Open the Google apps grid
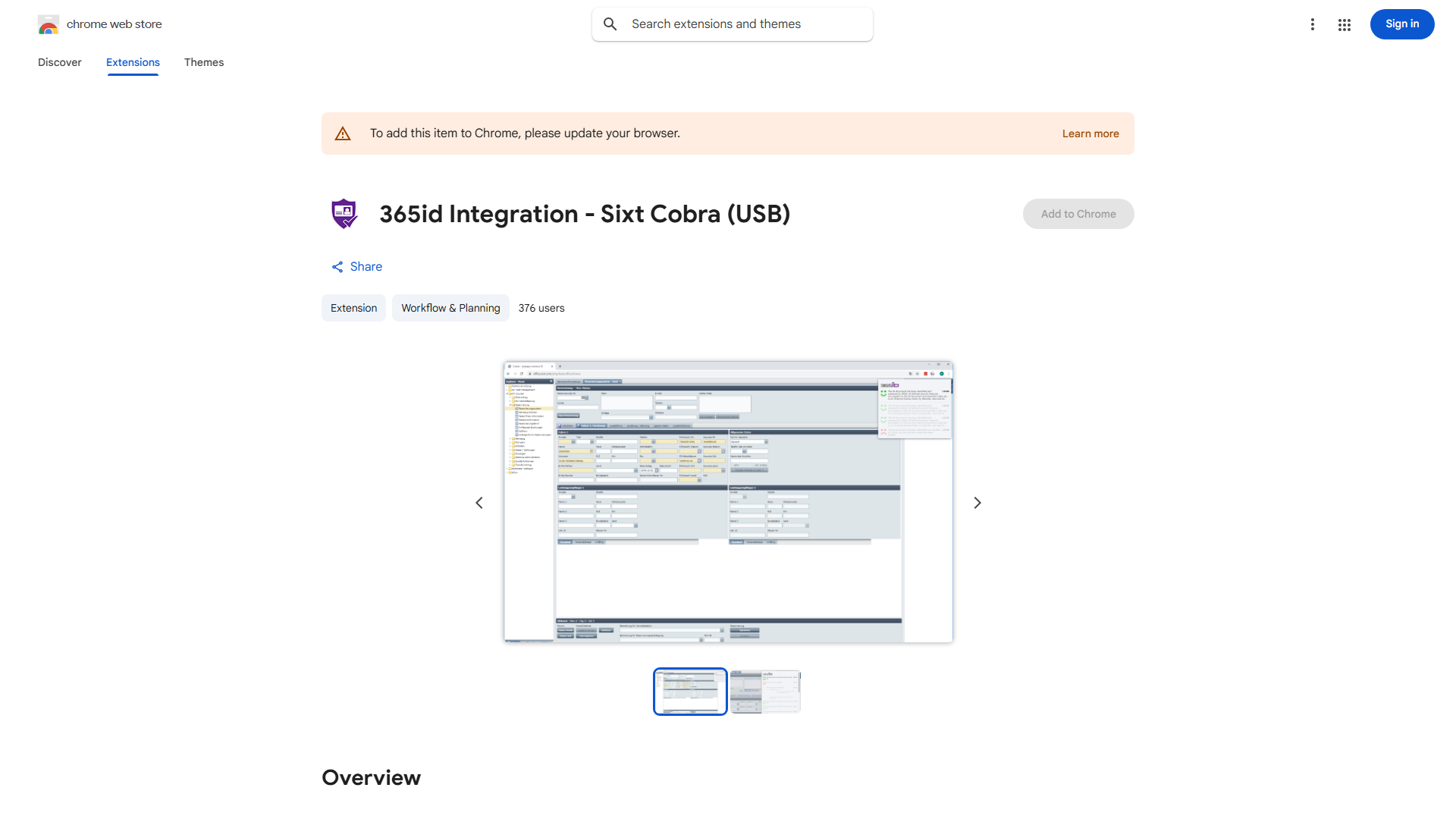Image resolution: width=1456 pixels, height=819 pixels. (x=1344, y=24)
